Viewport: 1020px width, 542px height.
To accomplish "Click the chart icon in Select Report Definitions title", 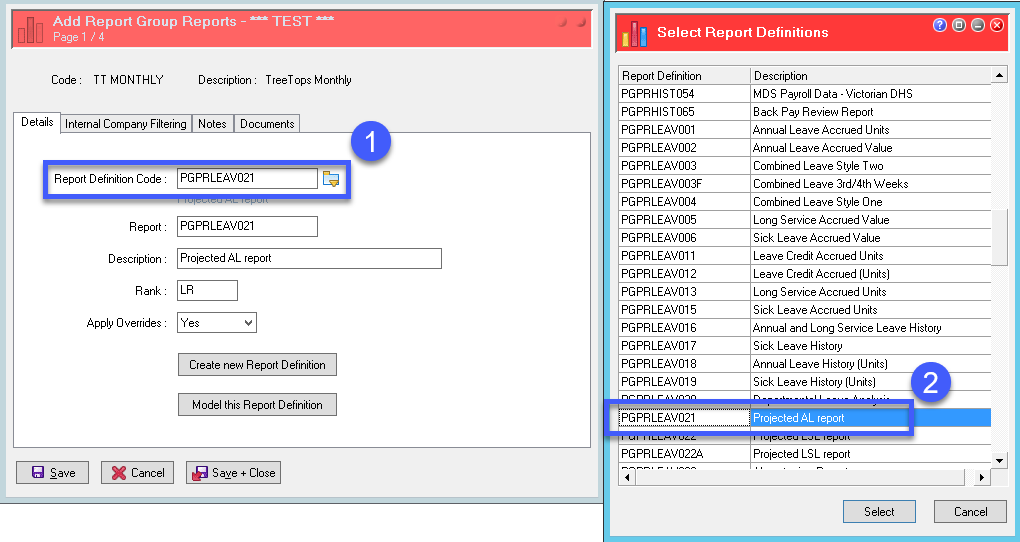I will 634,35.
